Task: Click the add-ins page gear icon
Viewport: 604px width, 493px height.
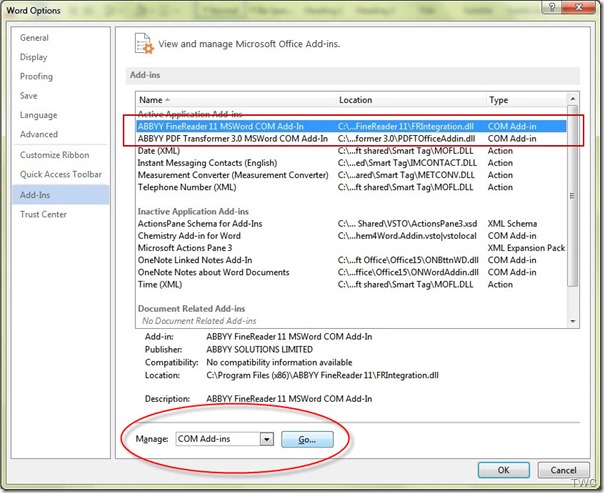Action: click(x=144, y=43)
